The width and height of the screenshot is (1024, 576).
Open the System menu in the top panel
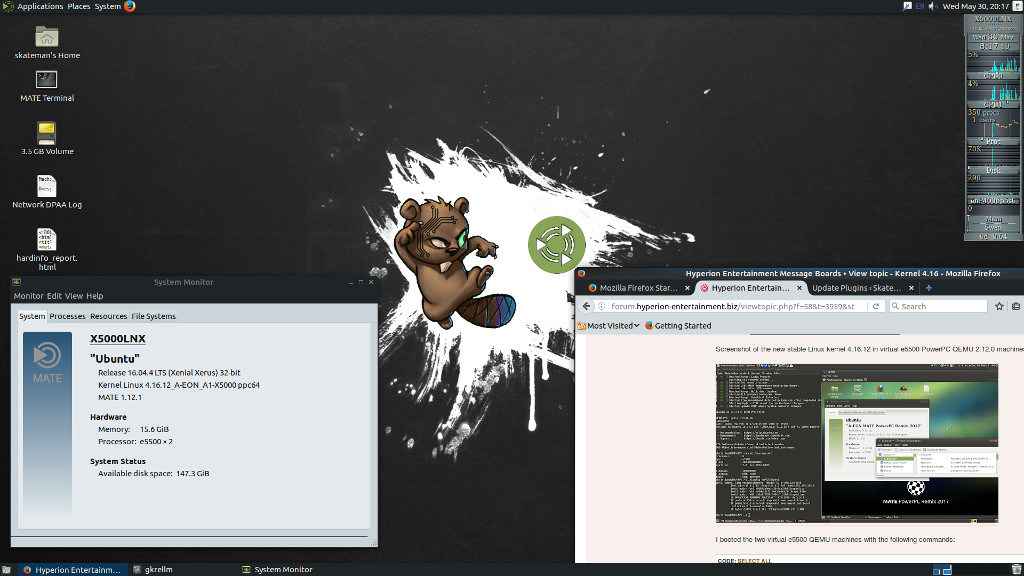pyautogui.click(x=108, y=7)
